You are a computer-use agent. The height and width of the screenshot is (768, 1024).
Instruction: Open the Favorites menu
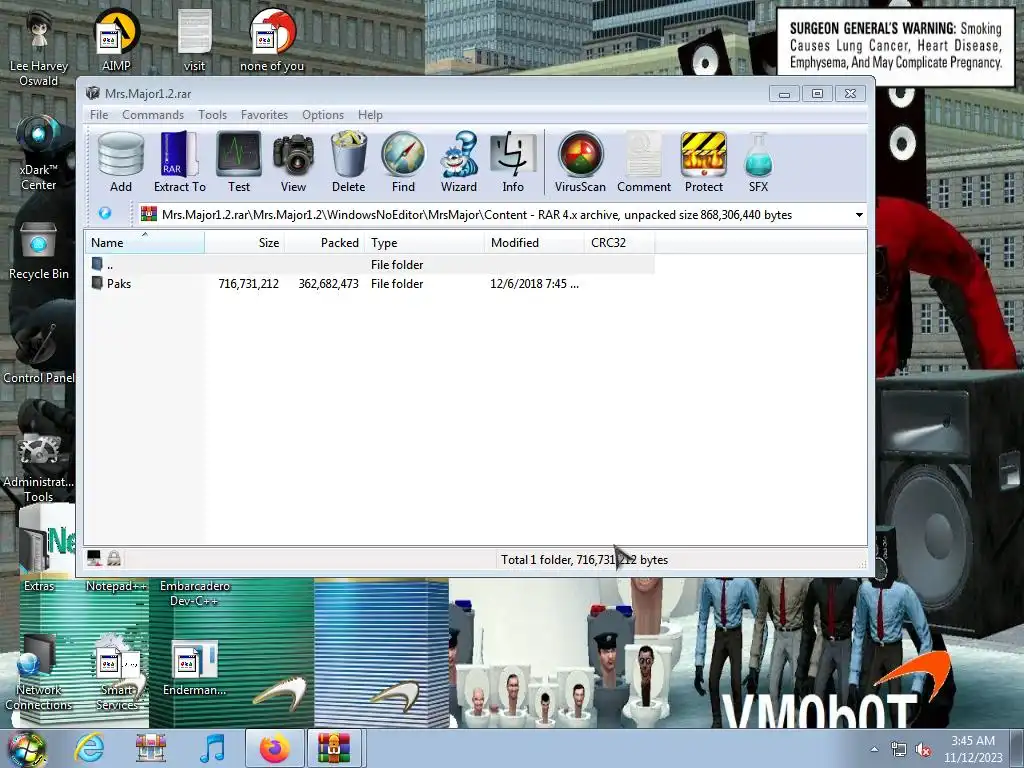[264, 115]
